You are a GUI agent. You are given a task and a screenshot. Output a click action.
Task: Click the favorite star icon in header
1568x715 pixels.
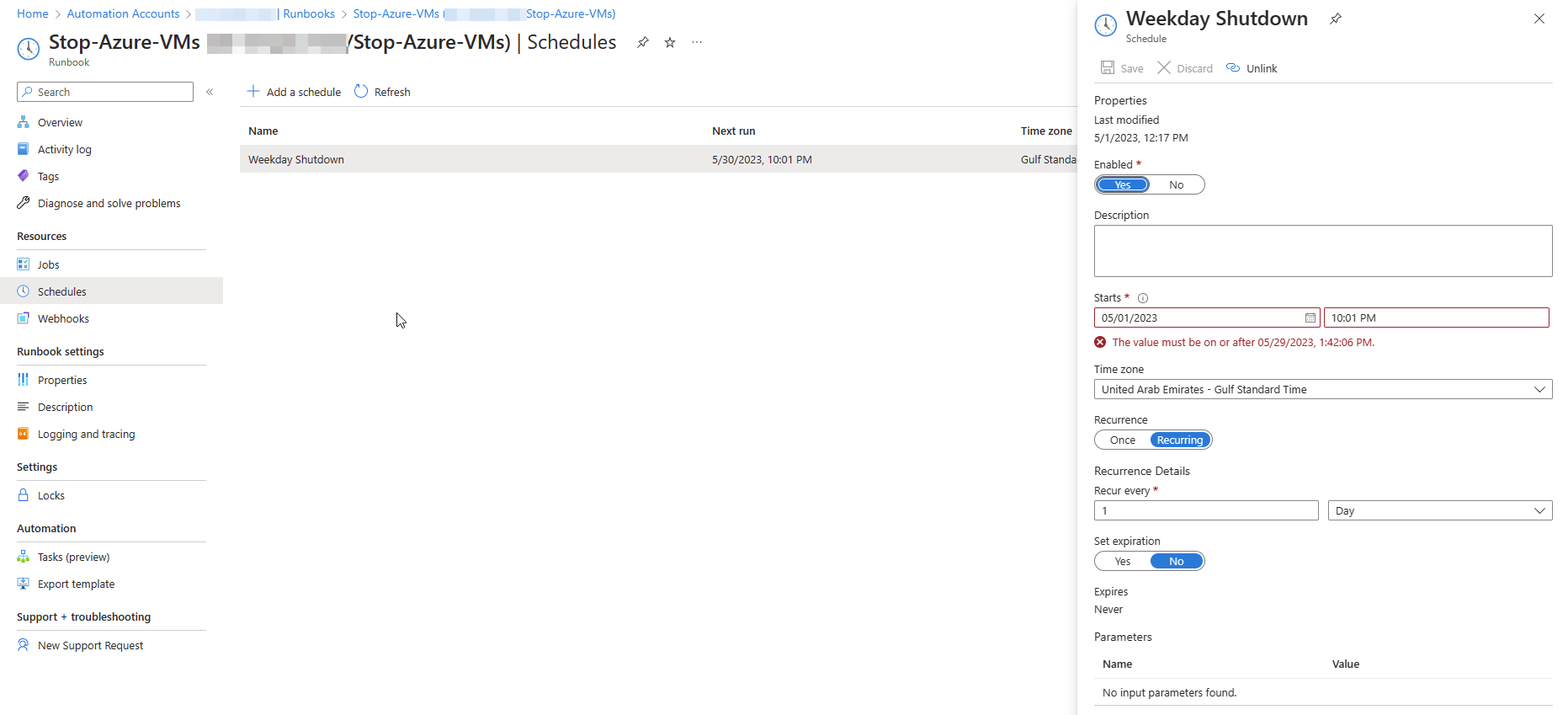point(670,43)
